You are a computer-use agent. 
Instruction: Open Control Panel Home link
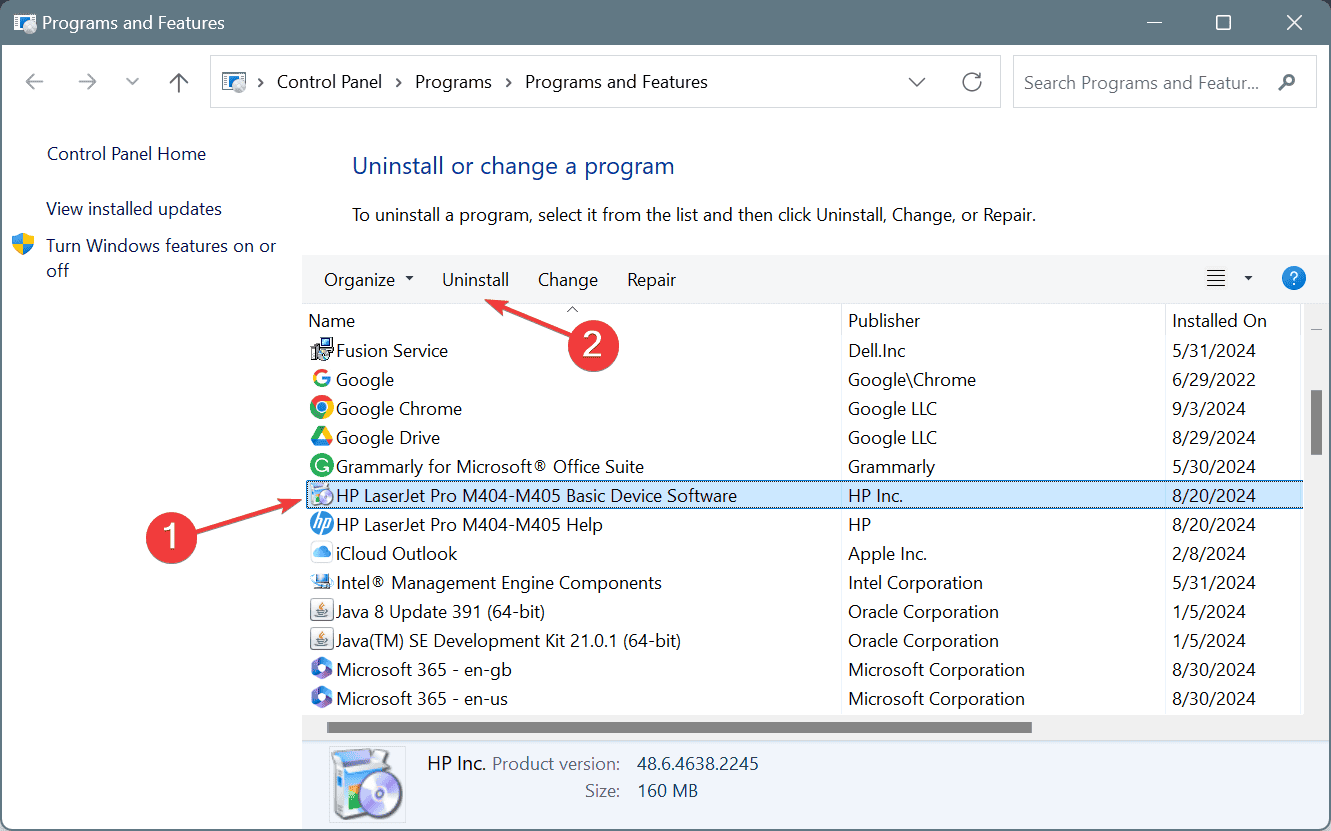tap(126, 154)
